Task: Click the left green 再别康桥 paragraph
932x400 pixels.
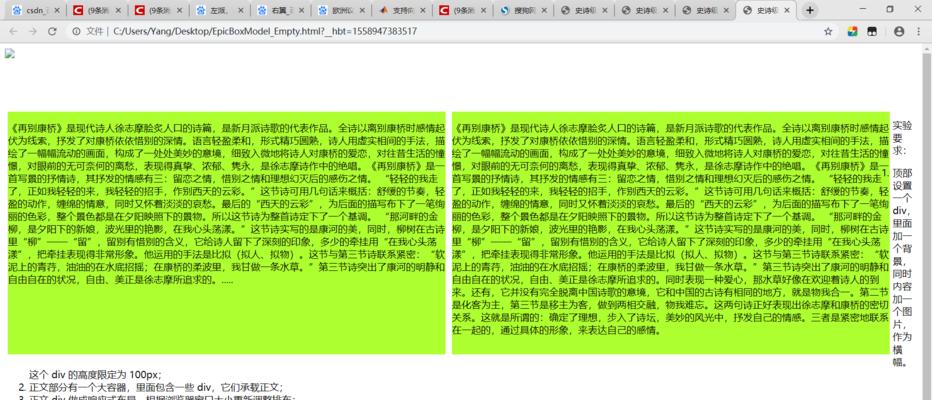Action: pos(226,204)
